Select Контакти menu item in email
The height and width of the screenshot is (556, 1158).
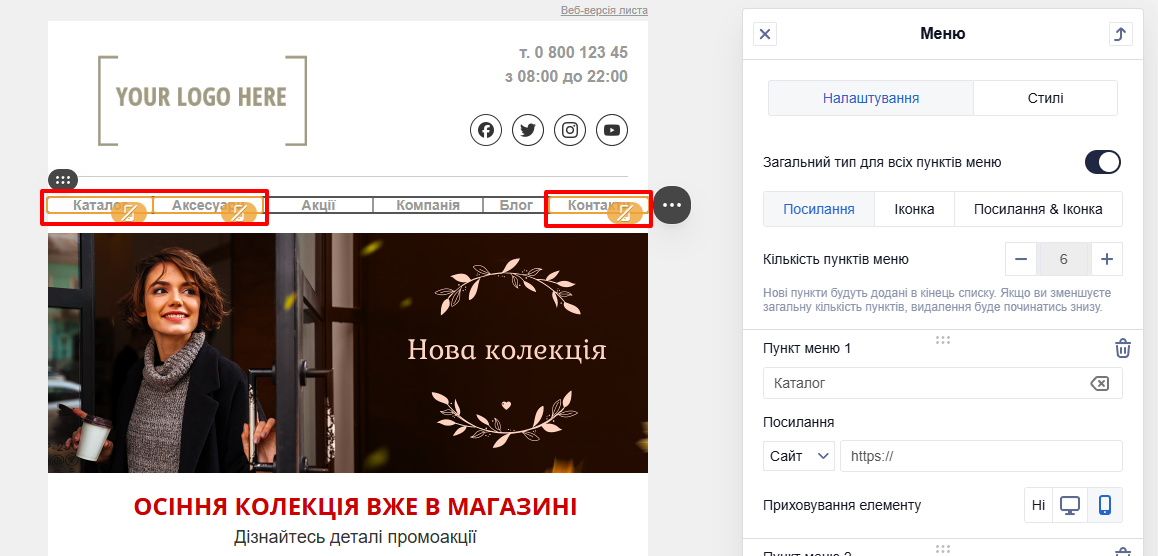(x=597, y=205)
